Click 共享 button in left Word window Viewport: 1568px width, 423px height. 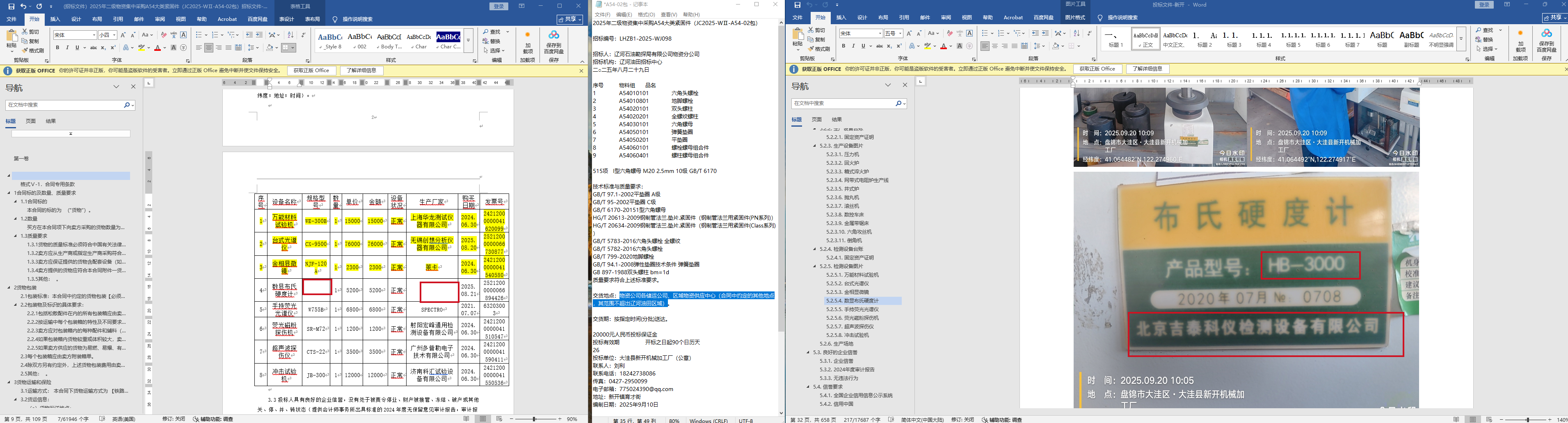(569, 19)
